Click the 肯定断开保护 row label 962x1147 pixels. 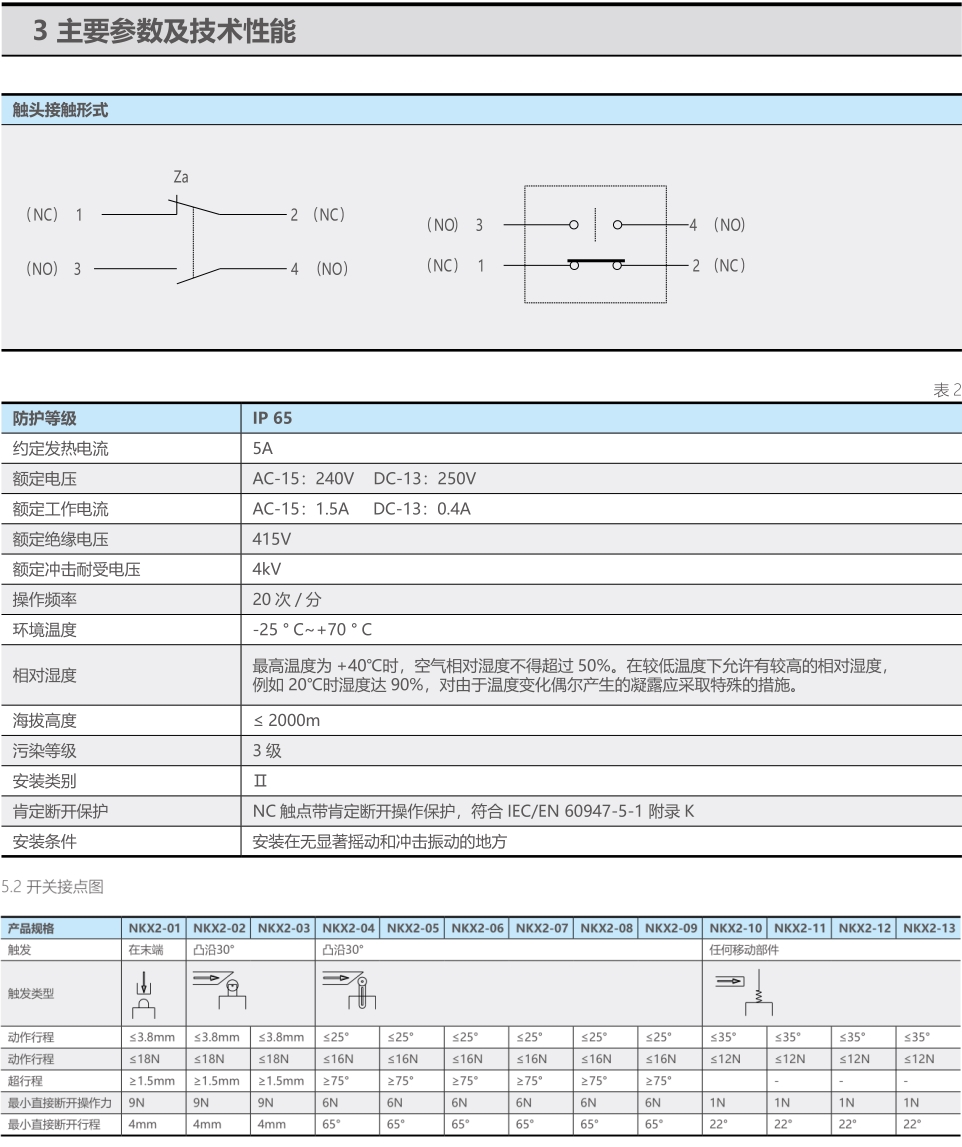pos(60,811)
